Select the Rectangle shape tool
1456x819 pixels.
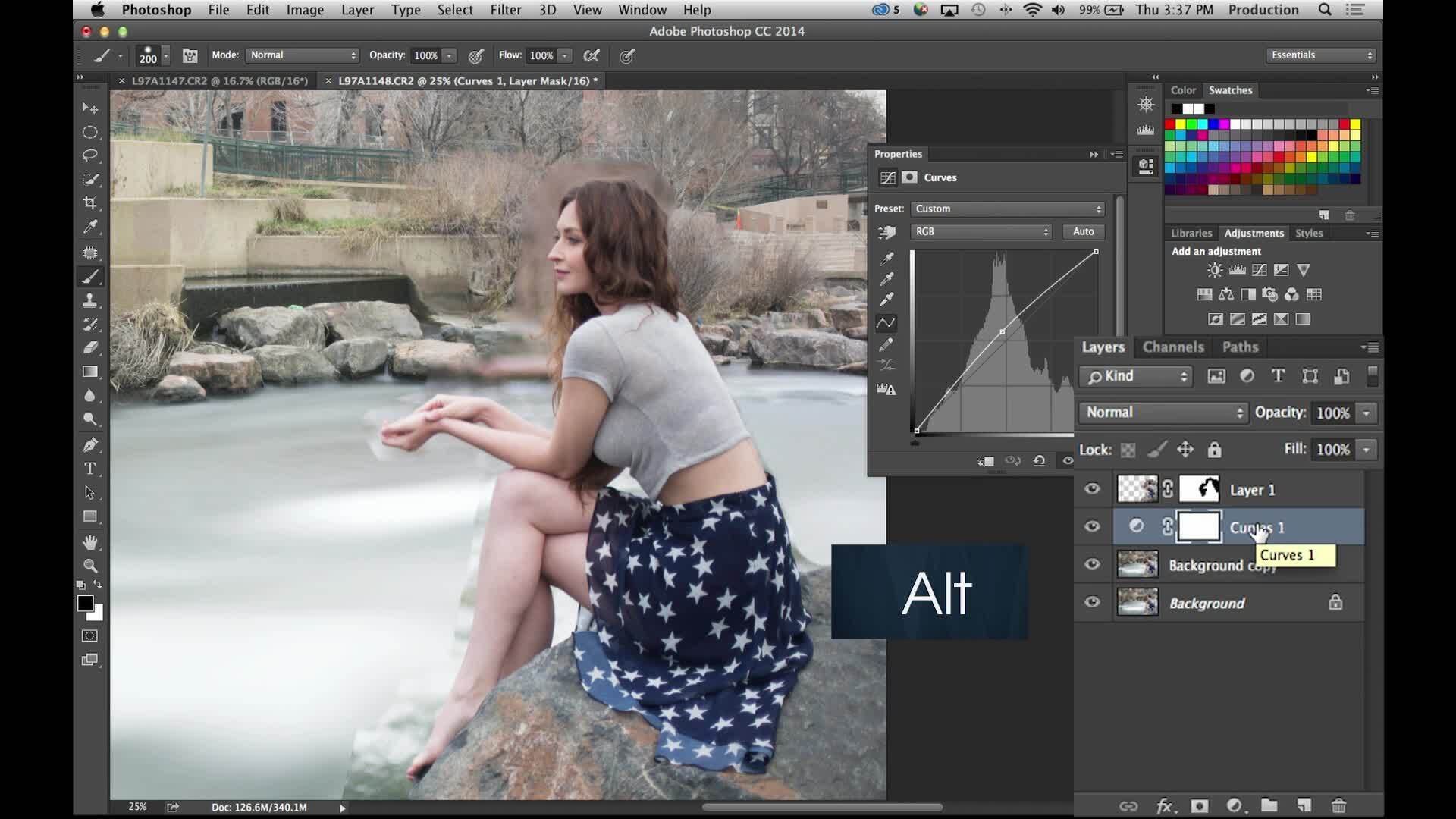pos(89,516)
